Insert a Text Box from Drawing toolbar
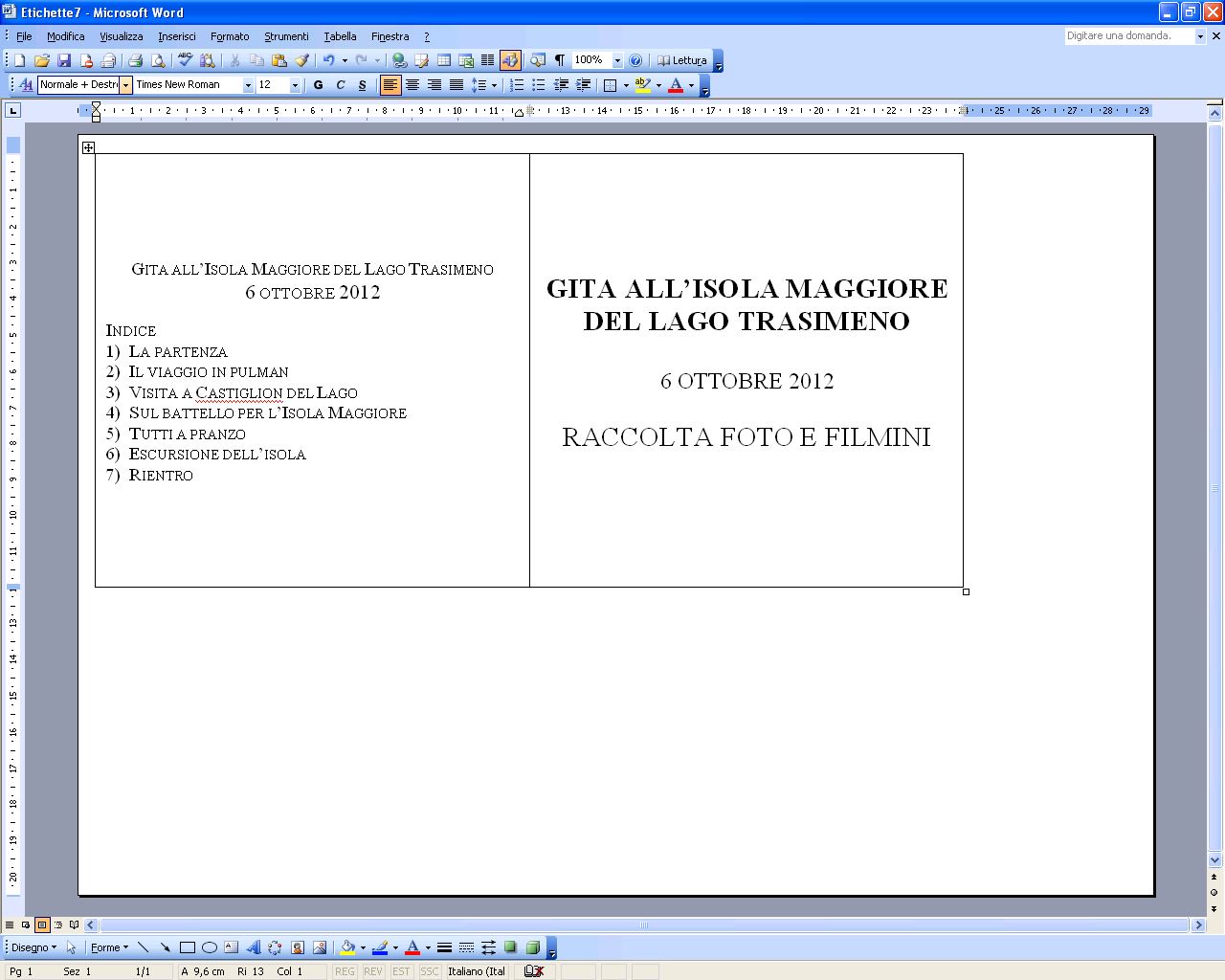The image size is (1225, 980). [x=231, y=947]
